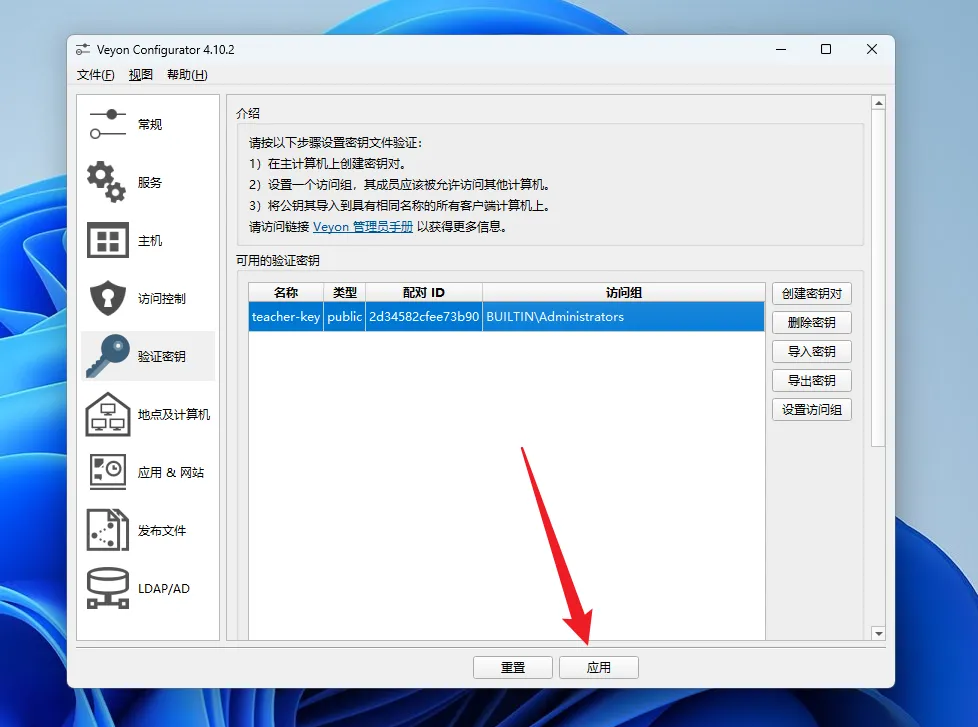Open the 帮助(H) menu
The image size is (978, 727).
pyautogui.click(x=187, y=75)
